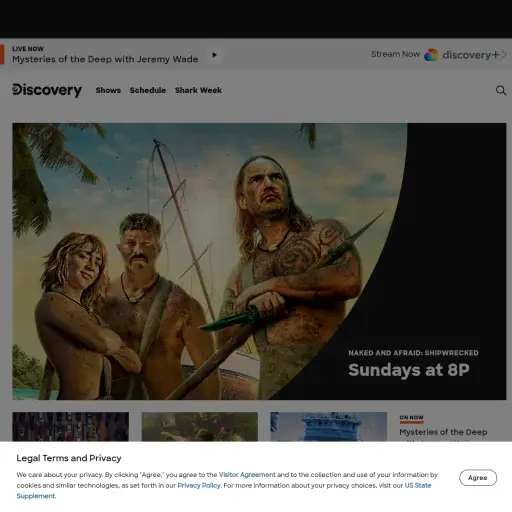The image size is (512, 512).
Task: Open the Shows menu item
Action: coord(108,90)
